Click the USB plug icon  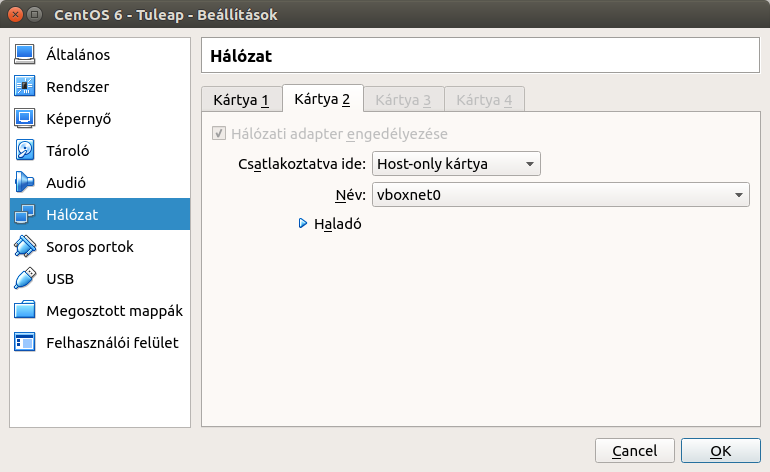pos(25,278)
